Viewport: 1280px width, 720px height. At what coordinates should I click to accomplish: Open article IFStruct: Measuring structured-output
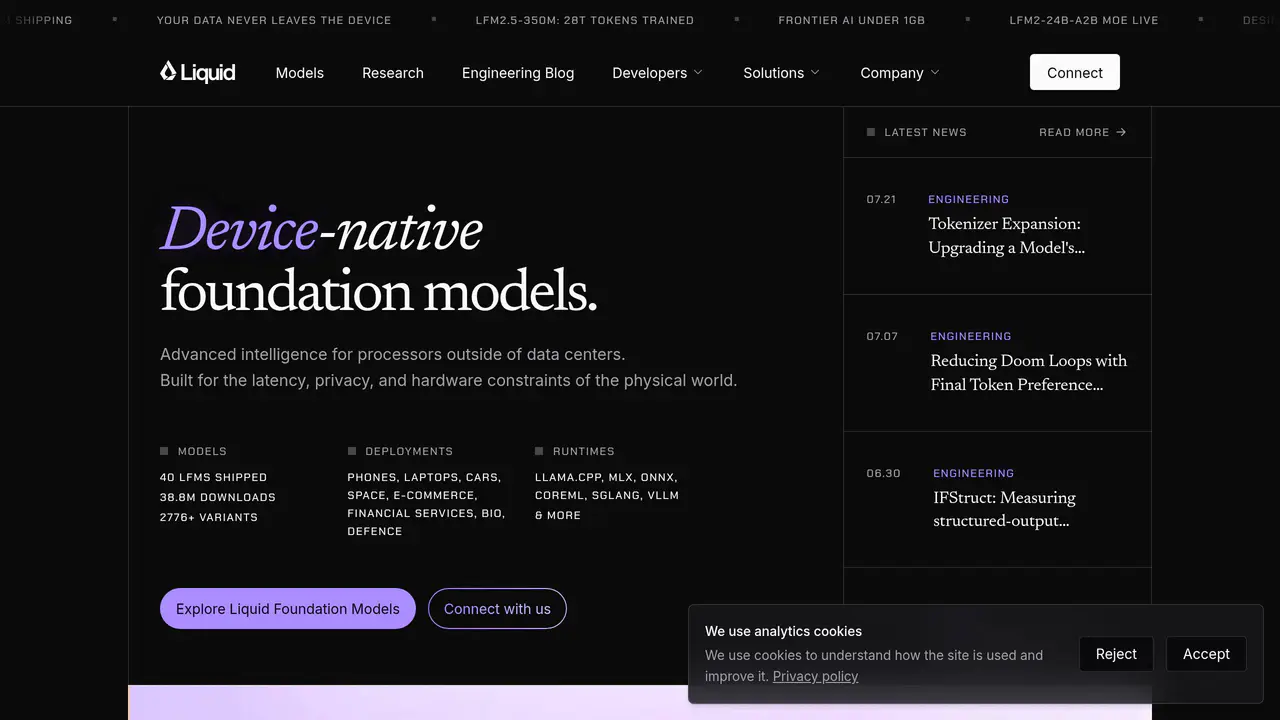(1005, 510)
